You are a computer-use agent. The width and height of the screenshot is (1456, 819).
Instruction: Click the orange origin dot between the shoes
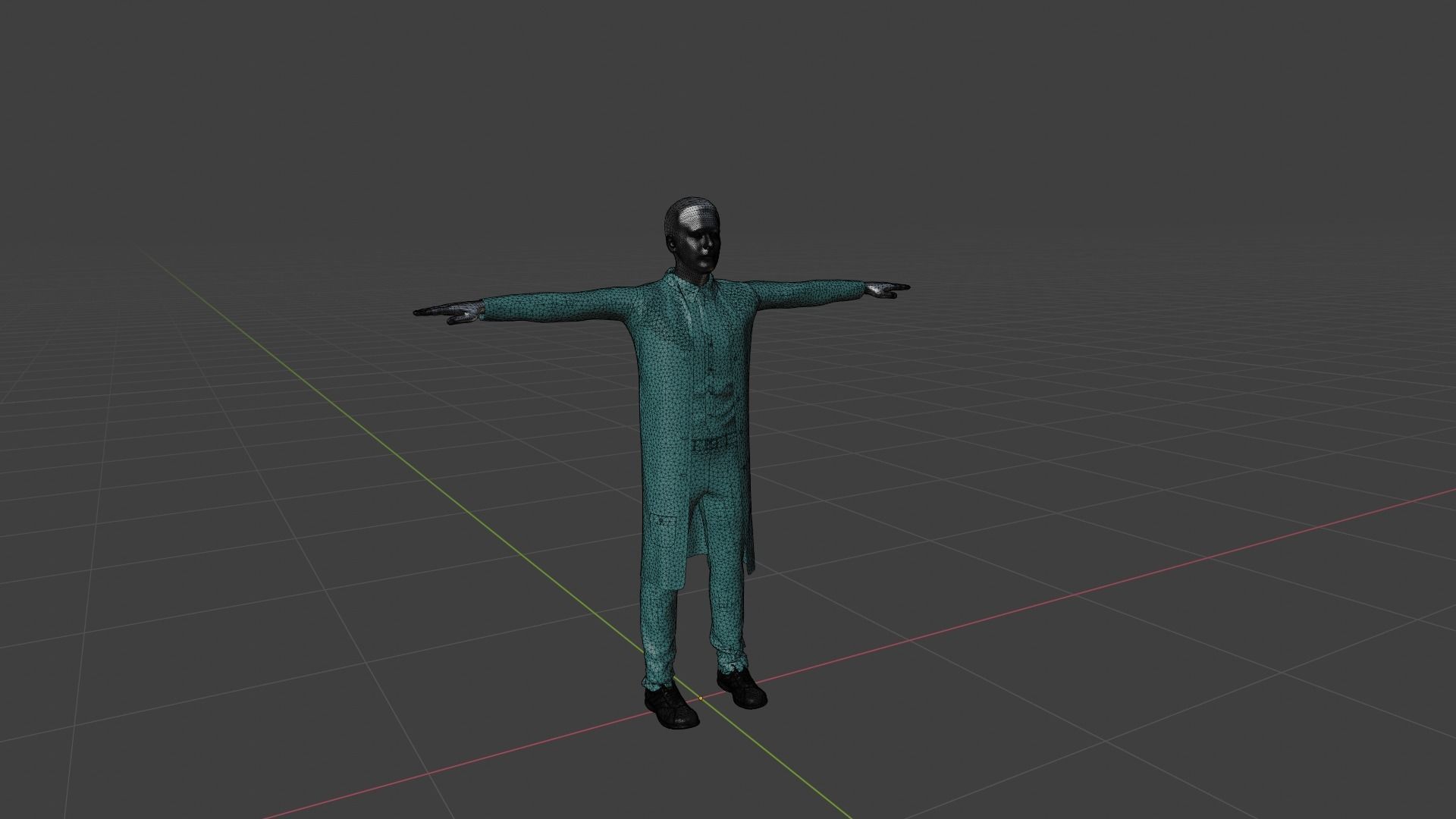(701, 698)
